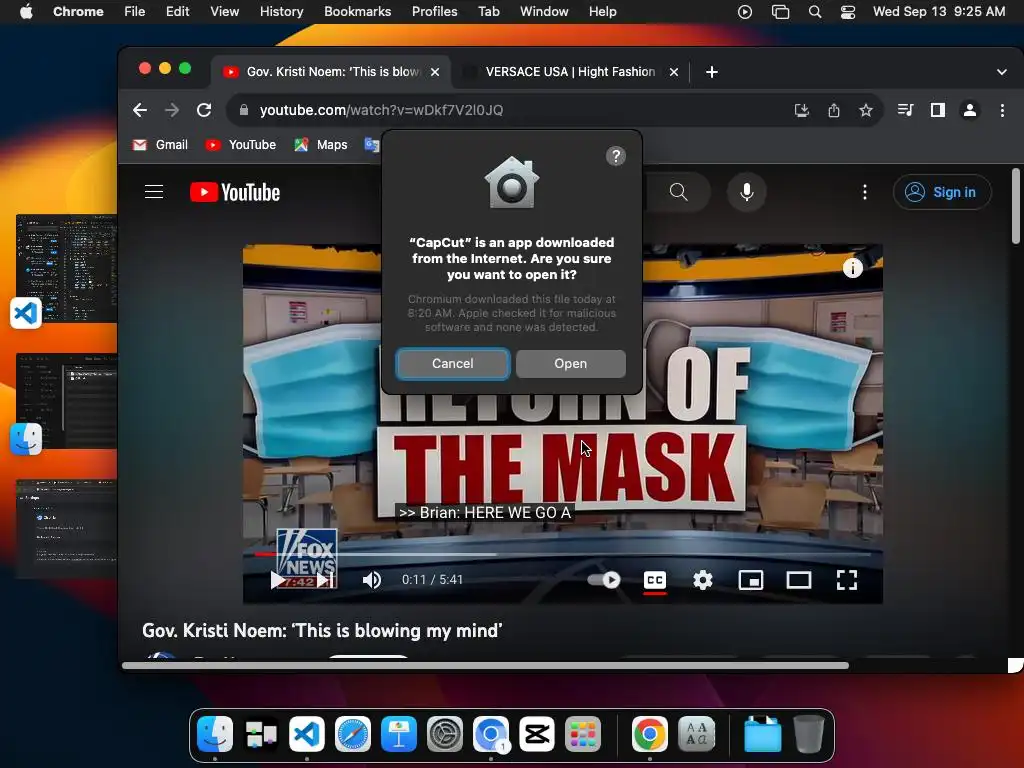The width and height of the screenshot is (1024, 768).
Task: Open CapCut from the dock
Action: coord(537,734)
